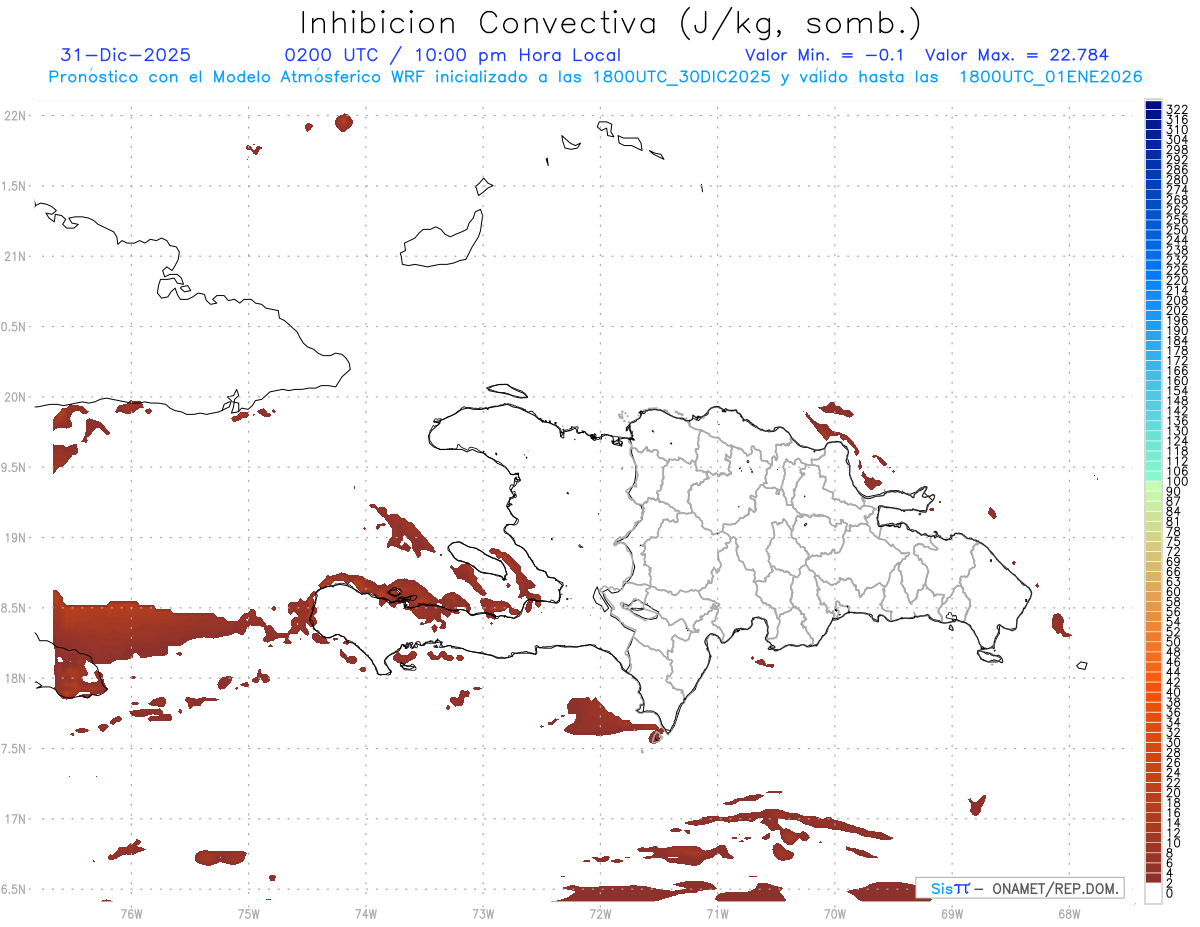The height and width of the screenshot is (927, 1200).
Task: Click longitude label '68W'
Action: point(1069,912)
